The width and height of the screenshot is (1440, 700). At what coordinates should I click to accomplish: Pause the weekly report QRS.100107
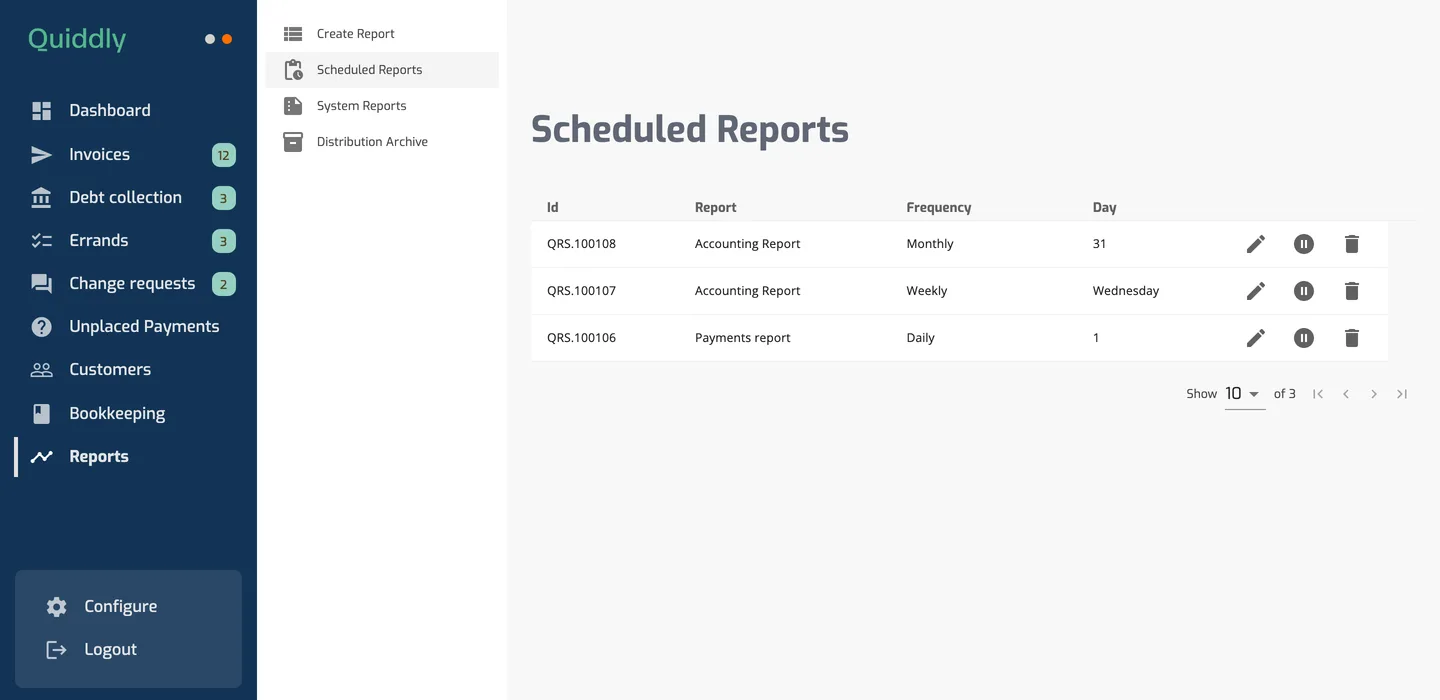[1304, 291]
